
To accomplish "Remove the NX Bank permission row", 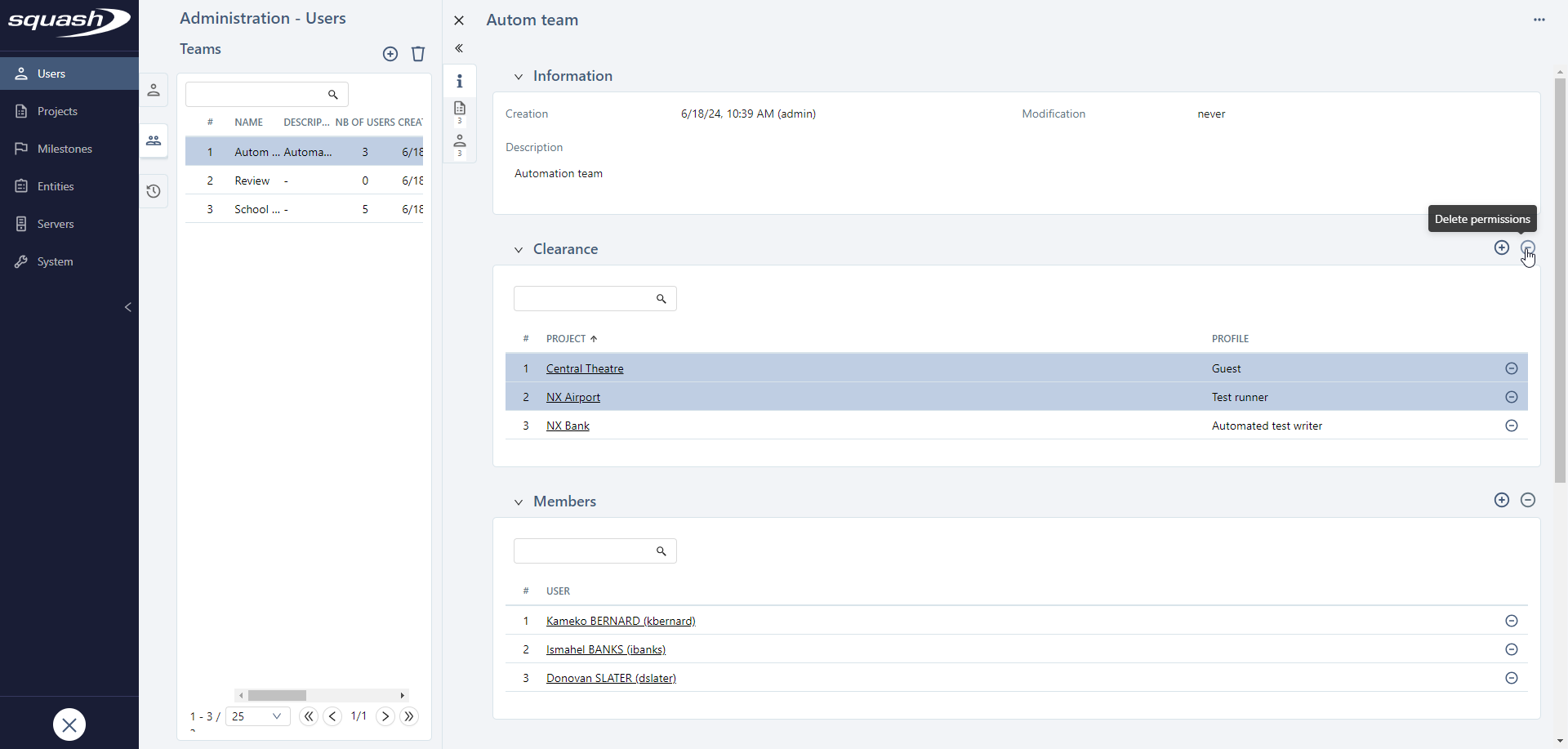I will pyautogui.click(x=1511, y=426).
